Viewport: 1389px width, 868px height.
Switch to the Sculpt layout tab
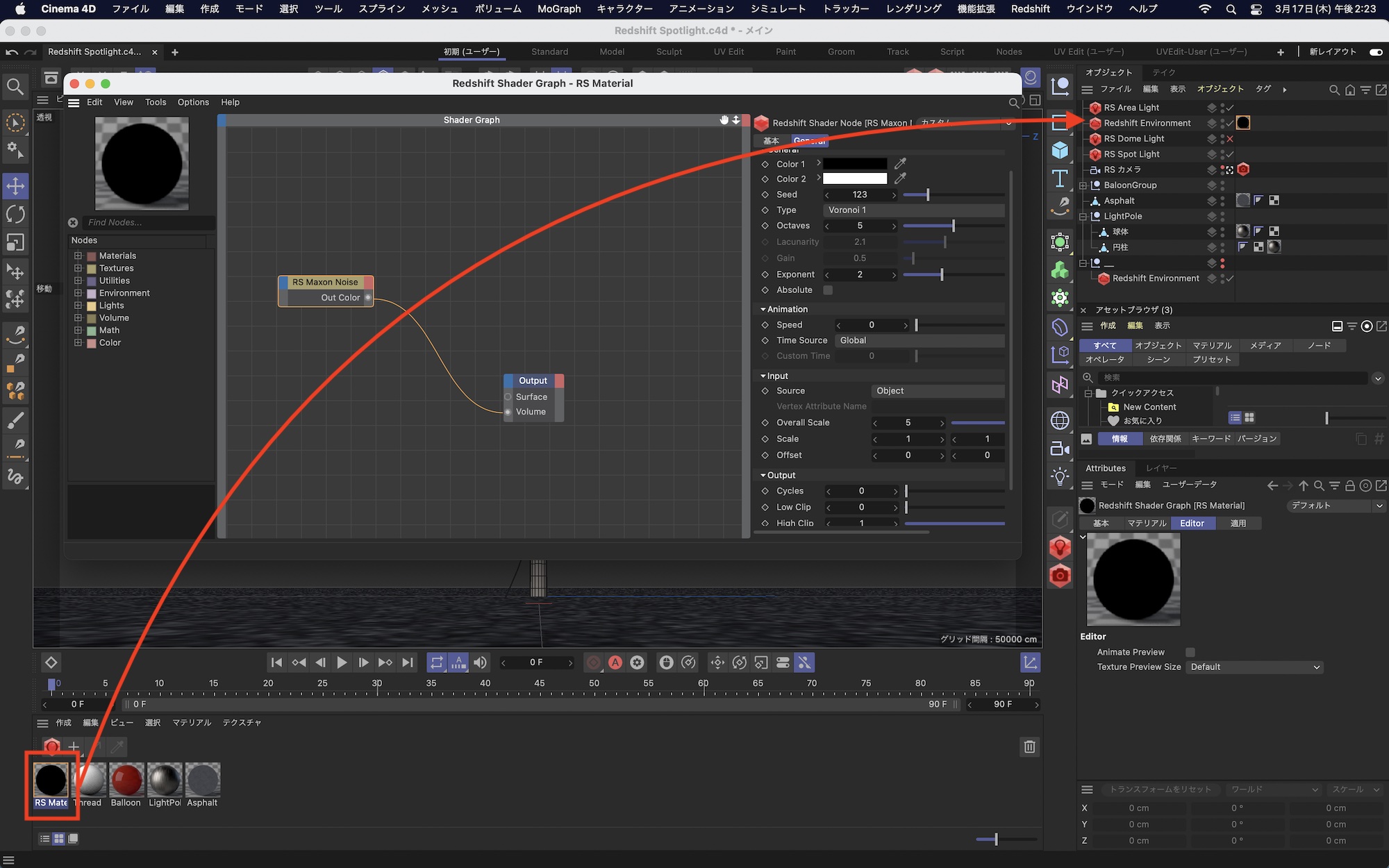pos(669,52)
